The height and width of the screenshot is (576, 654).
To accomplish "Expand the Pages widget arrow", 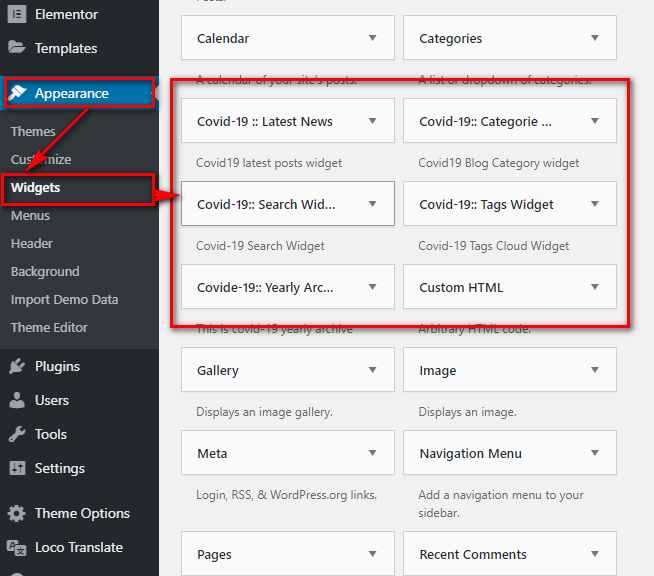I will 373,554.
